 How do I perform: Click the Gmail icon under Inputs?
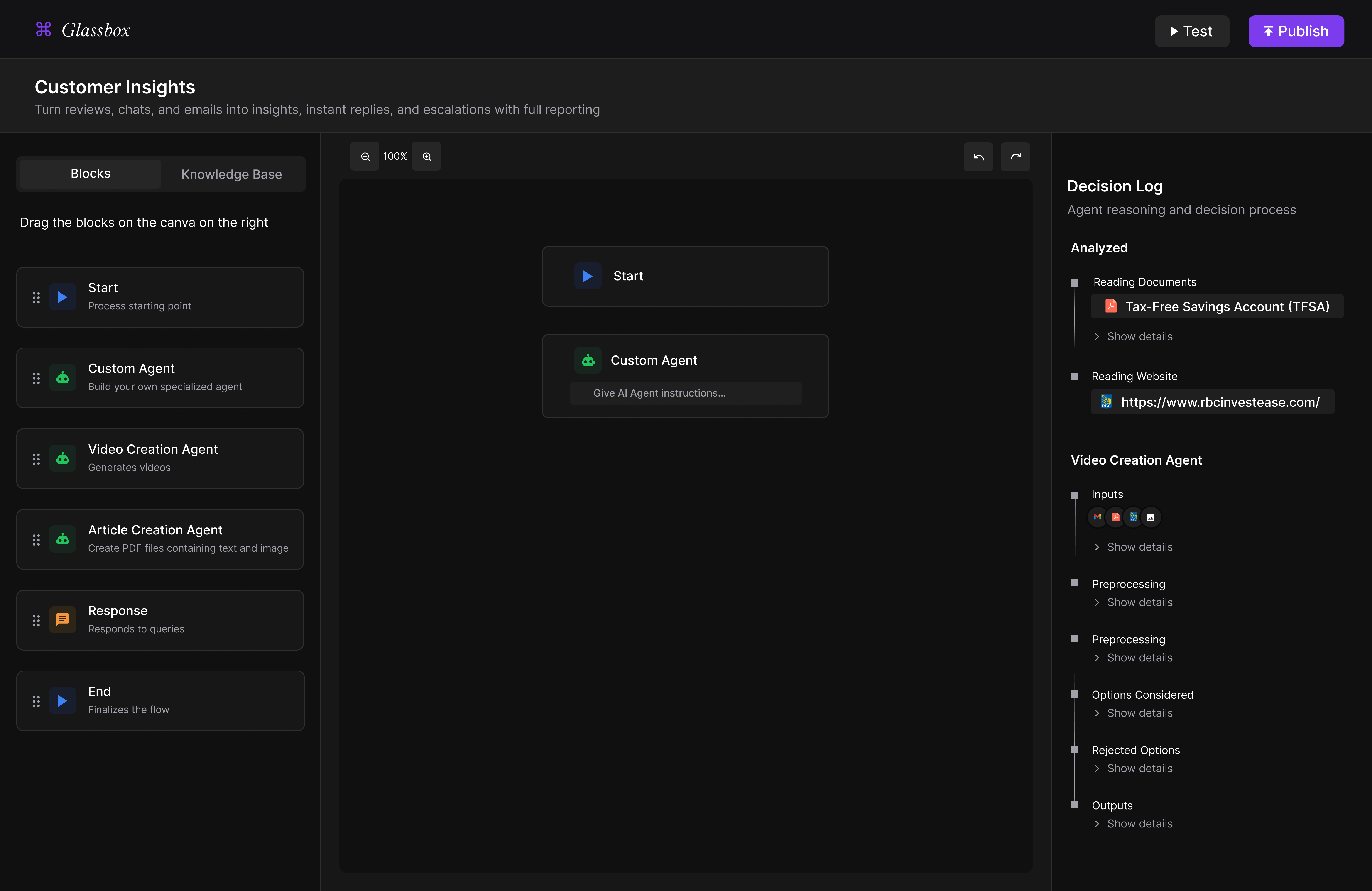point(1097,517)
